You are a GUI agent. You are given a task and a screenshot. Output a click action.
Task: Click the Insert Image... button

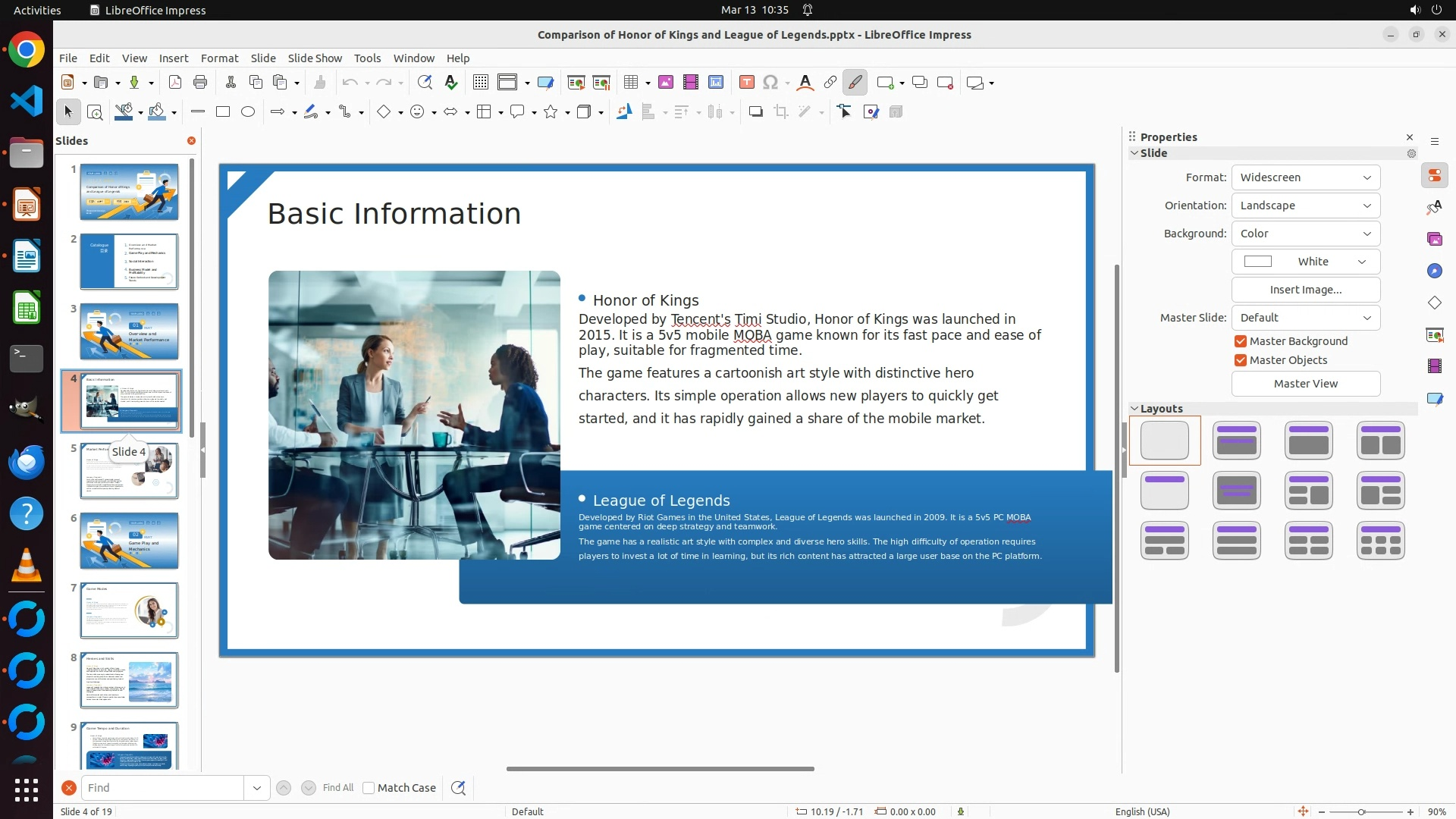click(1305, 290)
